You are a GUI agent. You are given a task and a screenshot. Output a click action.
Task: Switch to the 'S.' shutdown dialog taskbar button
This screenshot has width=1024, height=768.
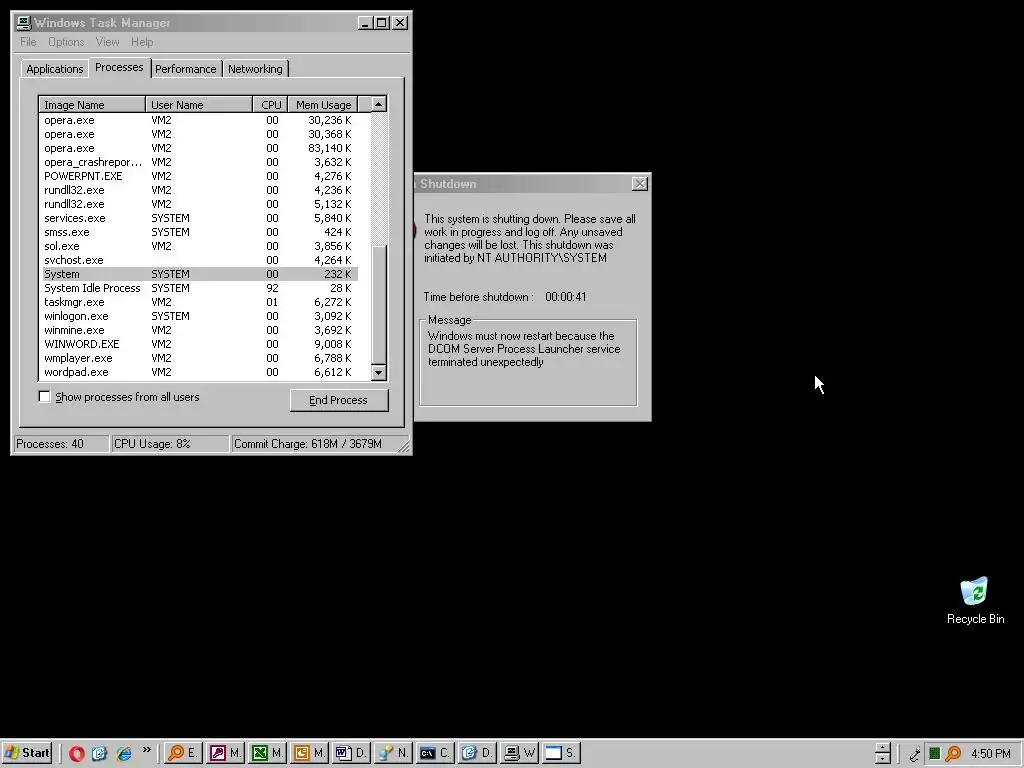560,753
